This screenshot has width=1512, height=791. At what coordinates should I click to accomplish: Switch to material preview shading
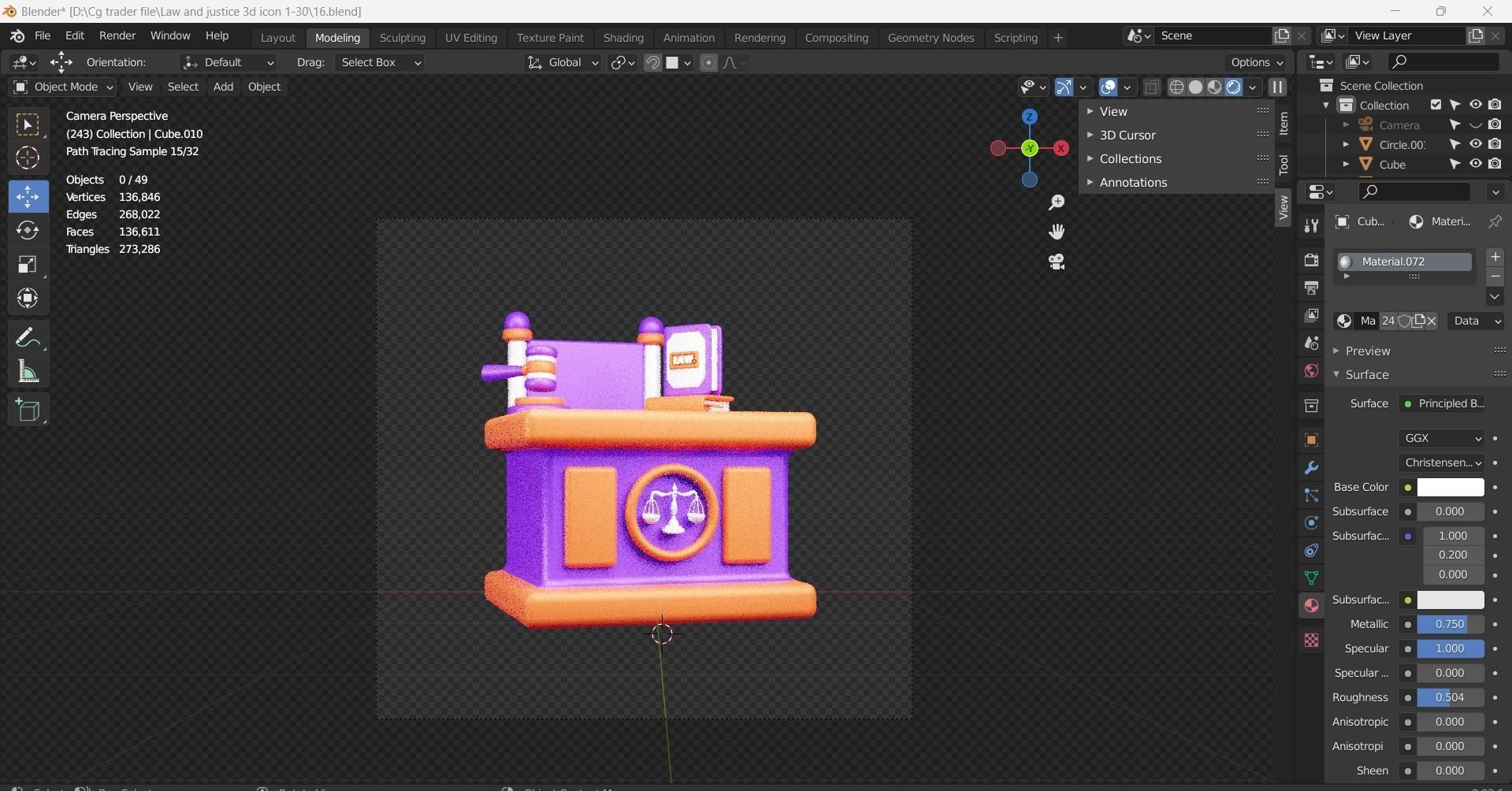coord(1214,87)
